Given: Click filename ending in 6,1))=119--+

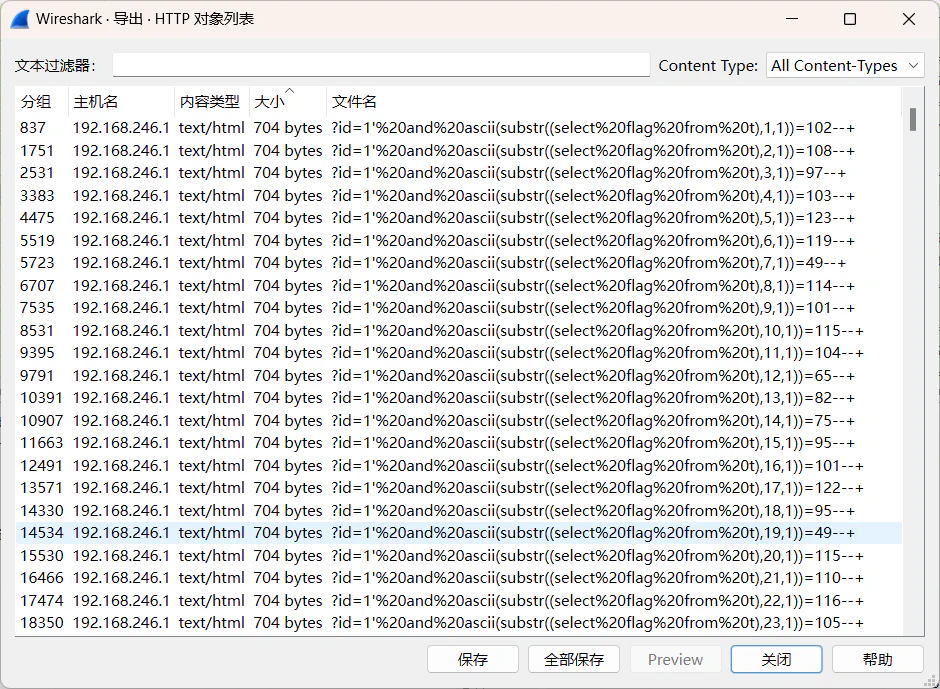Looking at the screenshot, I should point(593,240).
